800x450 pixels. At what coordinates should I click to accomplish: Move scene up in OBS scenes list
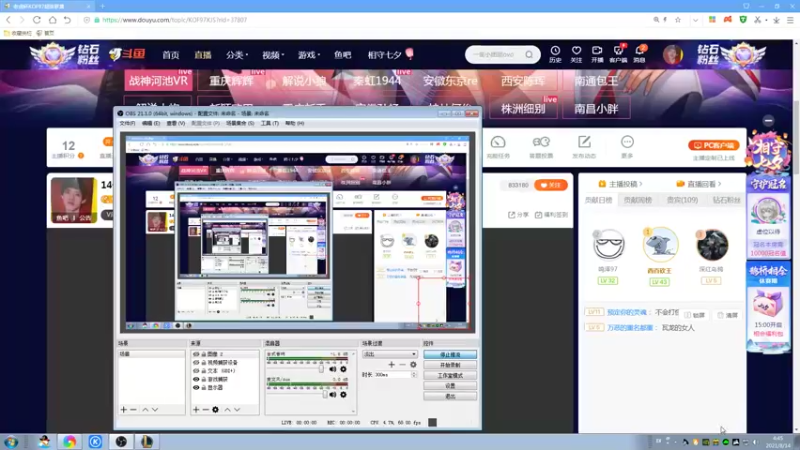(x=145, y=410)
